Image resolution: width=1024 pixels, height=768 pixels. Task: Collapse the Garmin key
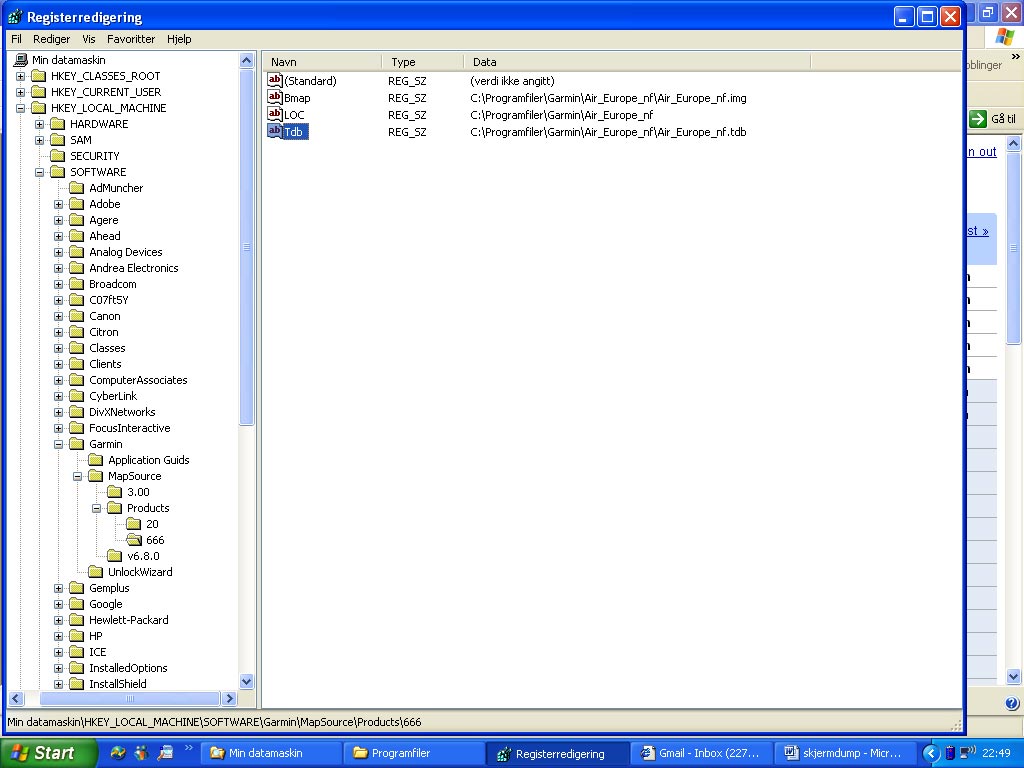pyautogui.click(x=58, y=444)
